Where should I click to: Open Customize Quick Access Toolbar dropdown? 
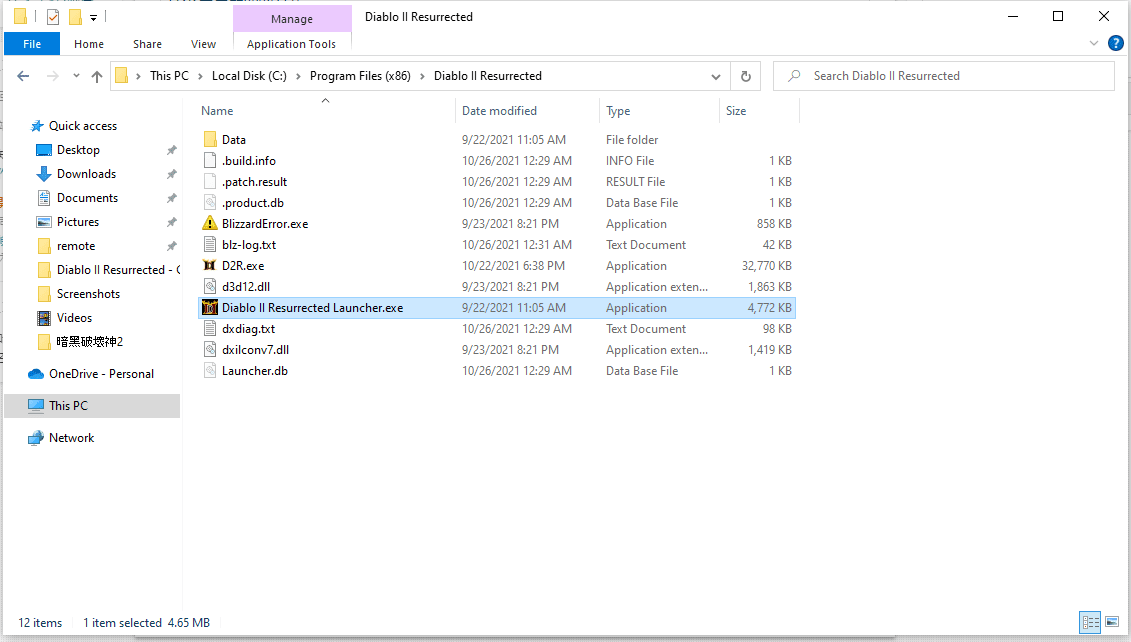pos(93,17)
